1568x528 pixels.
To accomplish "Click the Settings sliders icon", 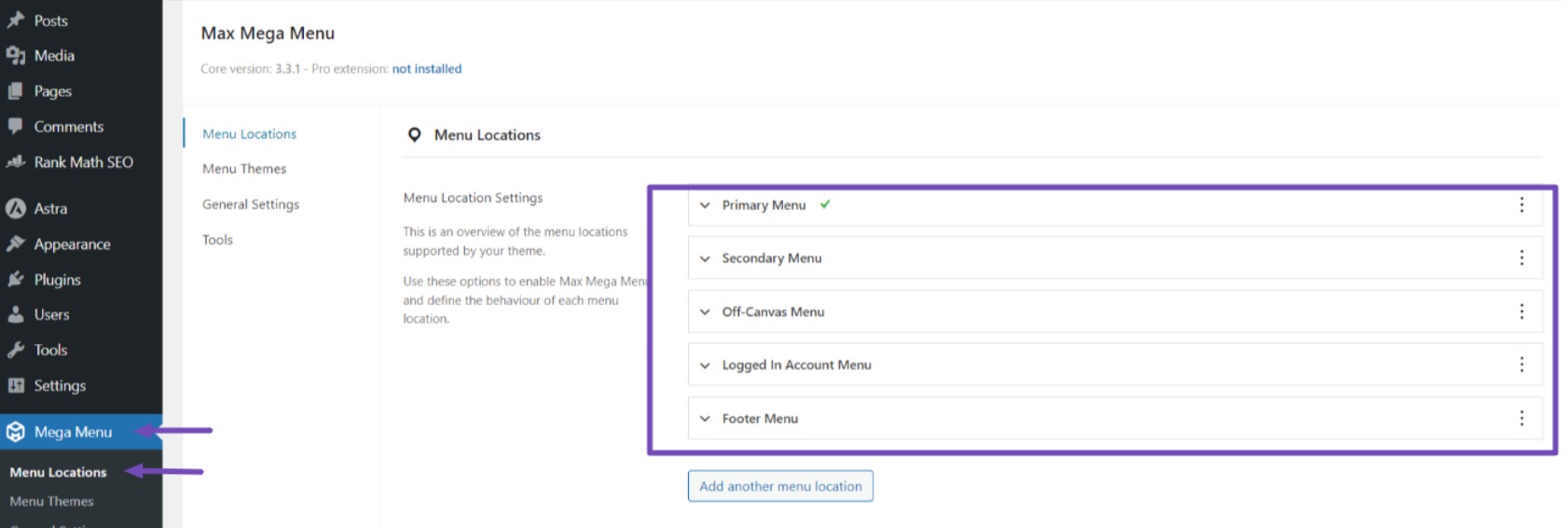I will click(16, 385).
